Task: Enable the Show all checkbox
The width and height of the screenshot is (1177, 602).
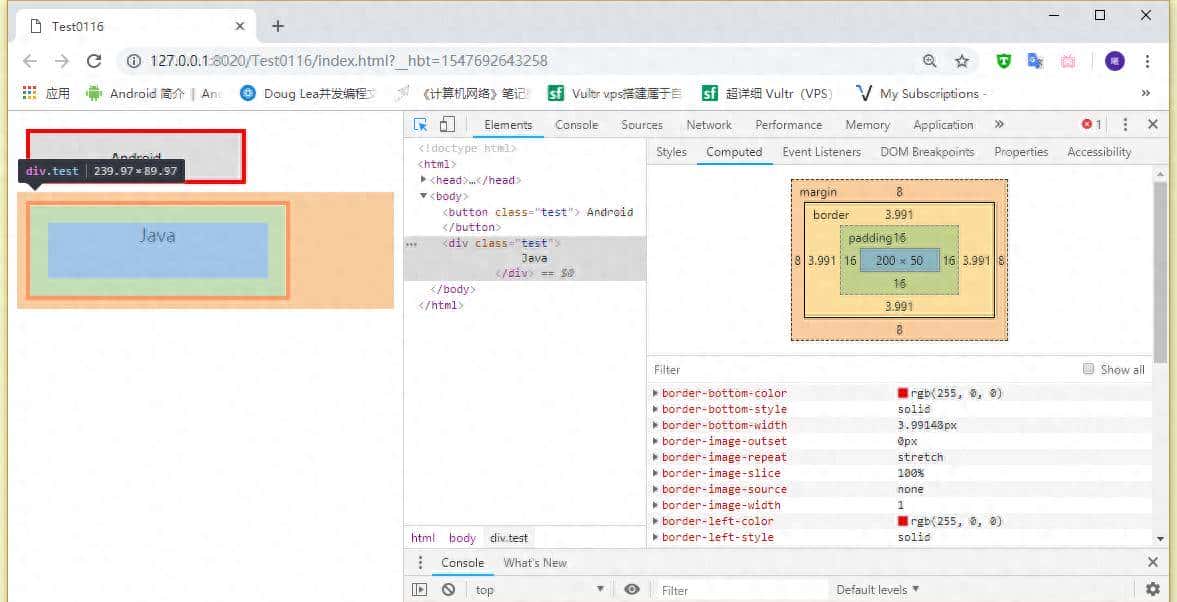Action: point(1089,369)
